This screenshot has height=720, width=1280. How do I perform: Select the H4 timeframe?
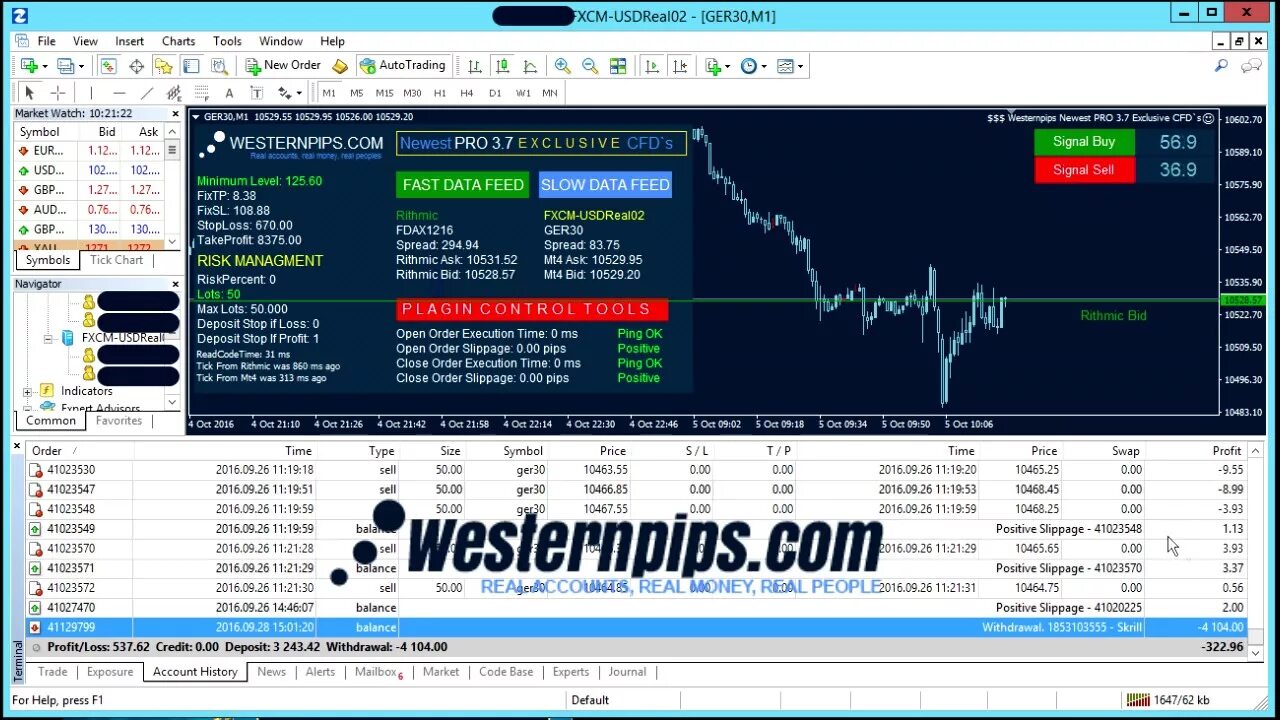[x=467, y=93]
